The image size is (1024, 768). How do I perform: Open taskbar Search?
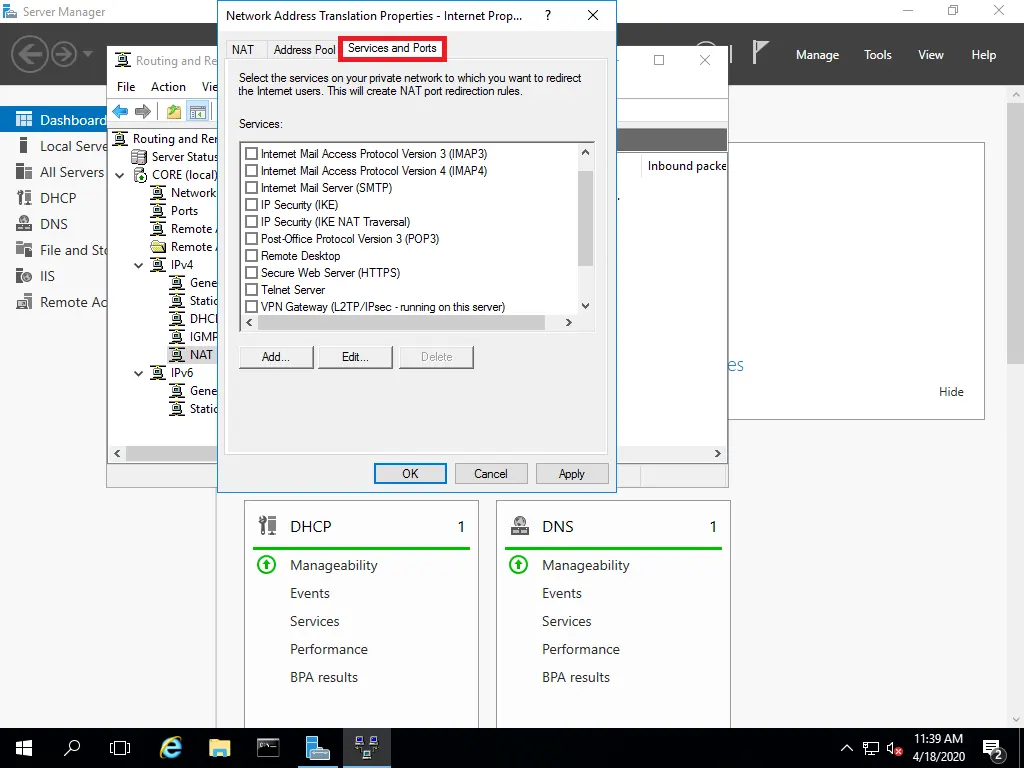click(x=72, y=748)
